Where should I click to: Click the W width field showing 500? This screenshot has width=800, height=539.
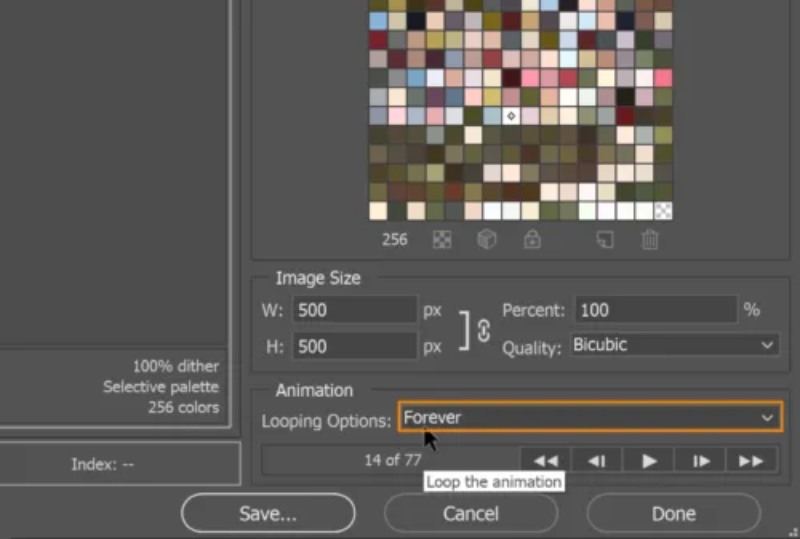tap(355, 310)
